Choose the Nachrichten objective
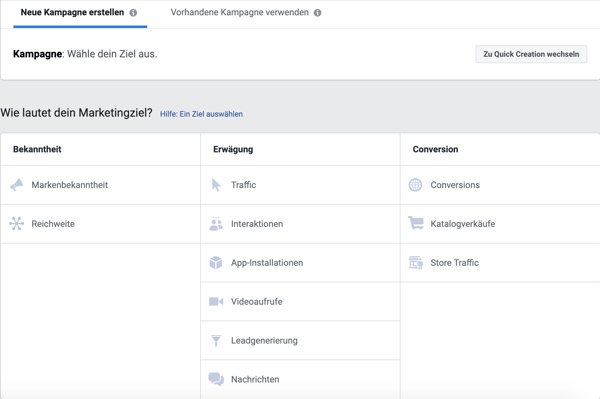The height and width of the screenshot is (399, 600). click(x=300, y=379)
